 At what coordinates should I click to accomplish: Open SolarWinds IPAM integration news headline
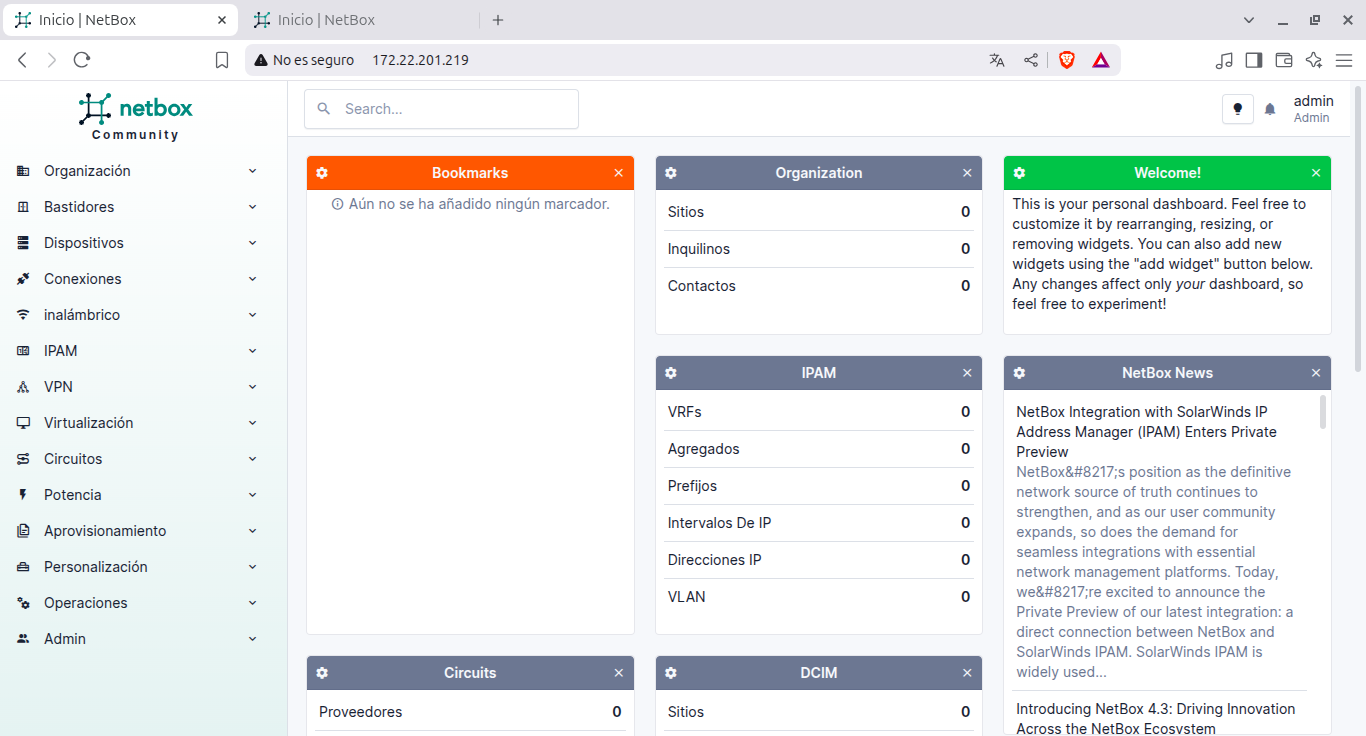(x=1146, y=432)
